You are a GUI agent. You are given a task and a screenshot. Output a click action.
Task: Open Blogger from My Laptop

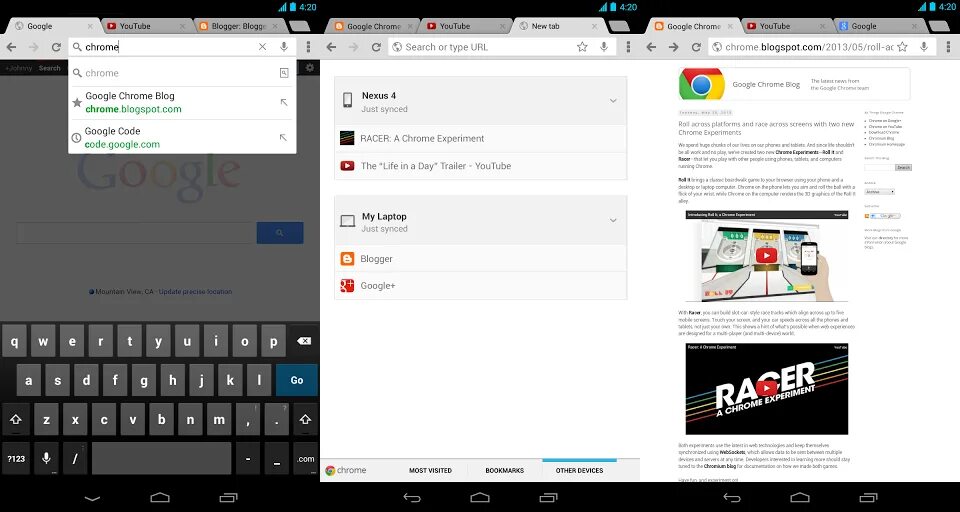coord(481,258)
